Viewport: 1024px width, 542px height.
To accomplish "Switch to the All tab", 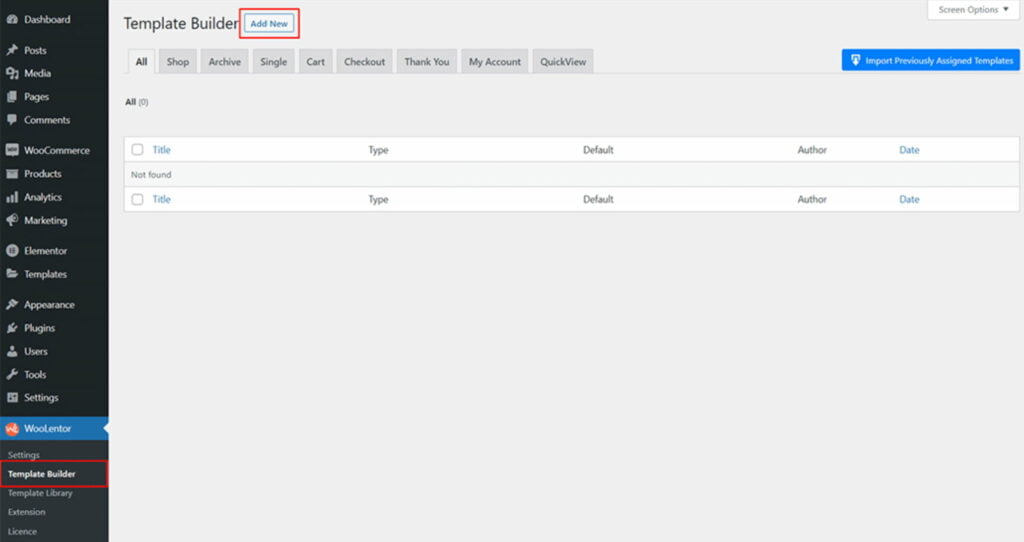I will tap(141, 62).
